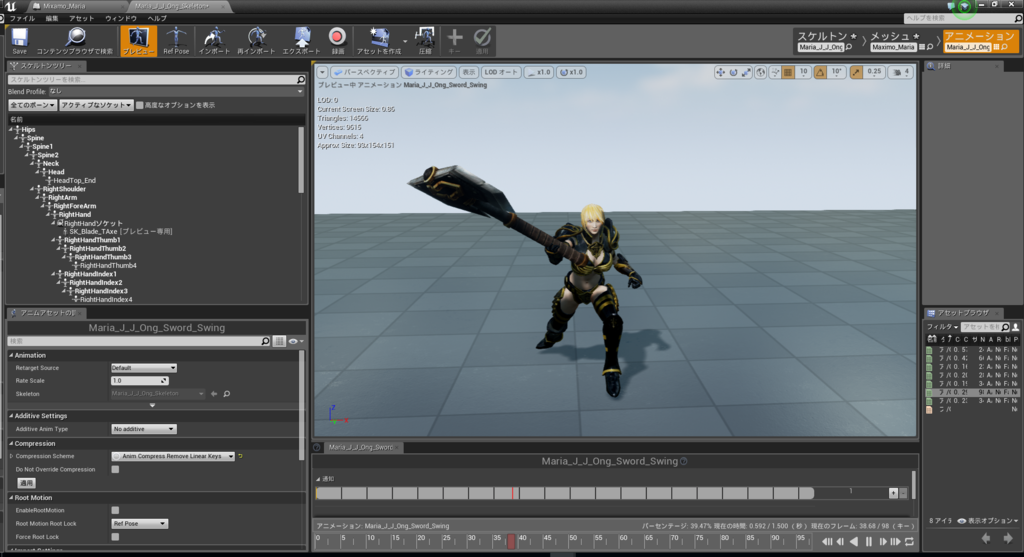The height and width of the screenshot is (557, 1024).
Task: Select the translate gizmo tool in viewport
Action: click(720, 72)
